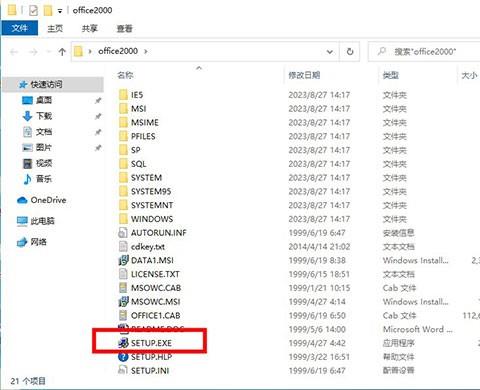Screen dimensions: 480x390
Task: Select the WINDOWS folder icon
Action: (123, 219)
